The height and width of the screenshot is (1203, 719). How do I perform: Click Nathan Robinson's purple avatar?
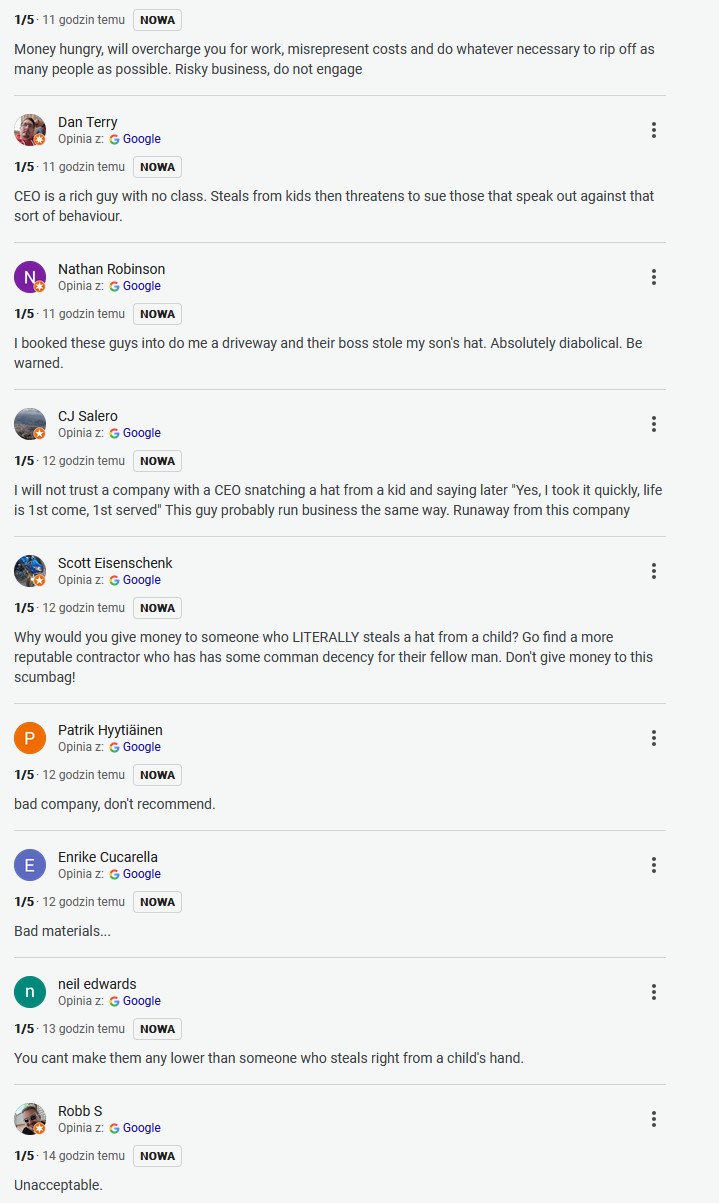point(30,277)
